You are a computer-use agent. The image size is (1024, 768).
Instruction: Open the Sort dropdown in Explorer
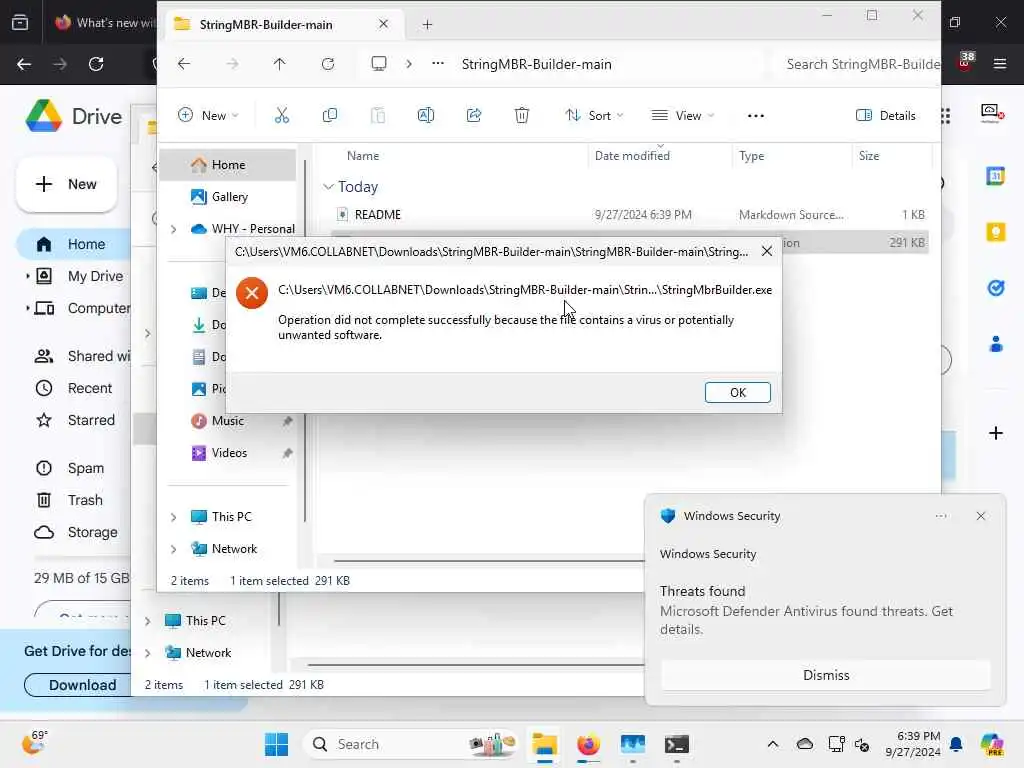(594, 116)
